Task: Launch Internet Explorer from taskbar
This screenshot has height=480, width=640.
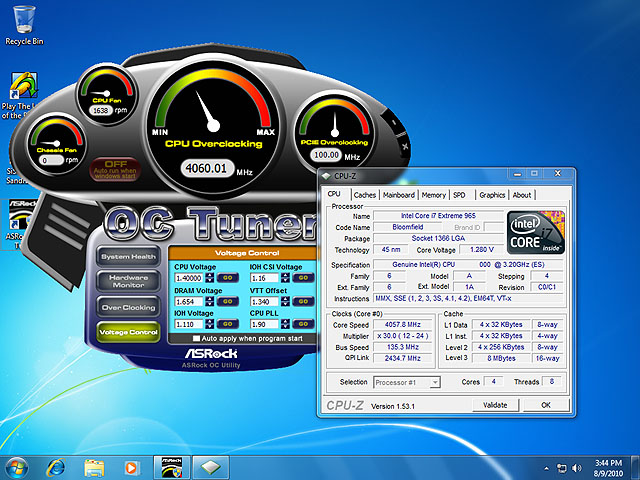Action: click(x=56, y=468)
